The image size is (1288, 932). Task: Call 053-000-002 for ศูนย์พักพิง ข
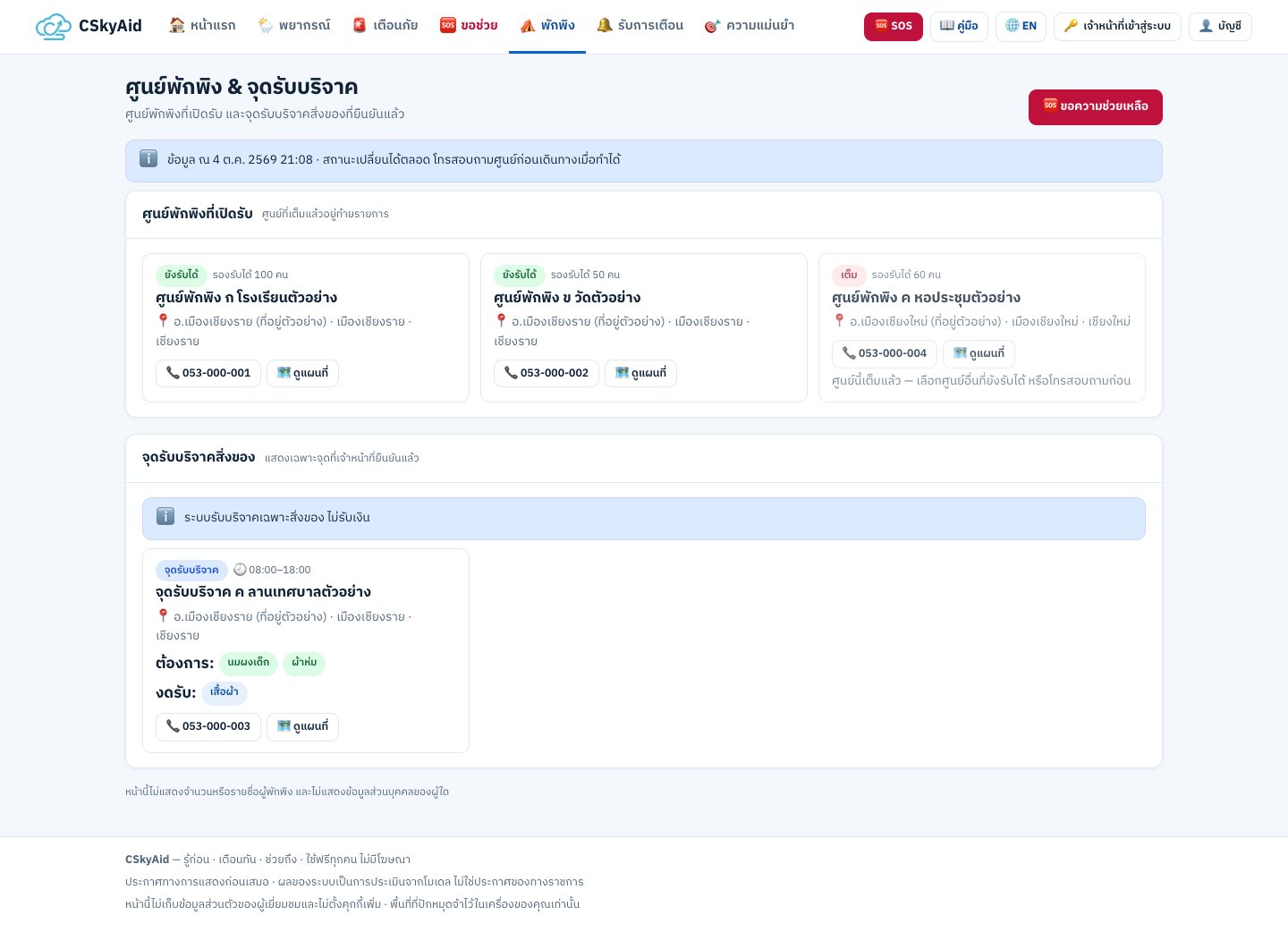(547, 373)
